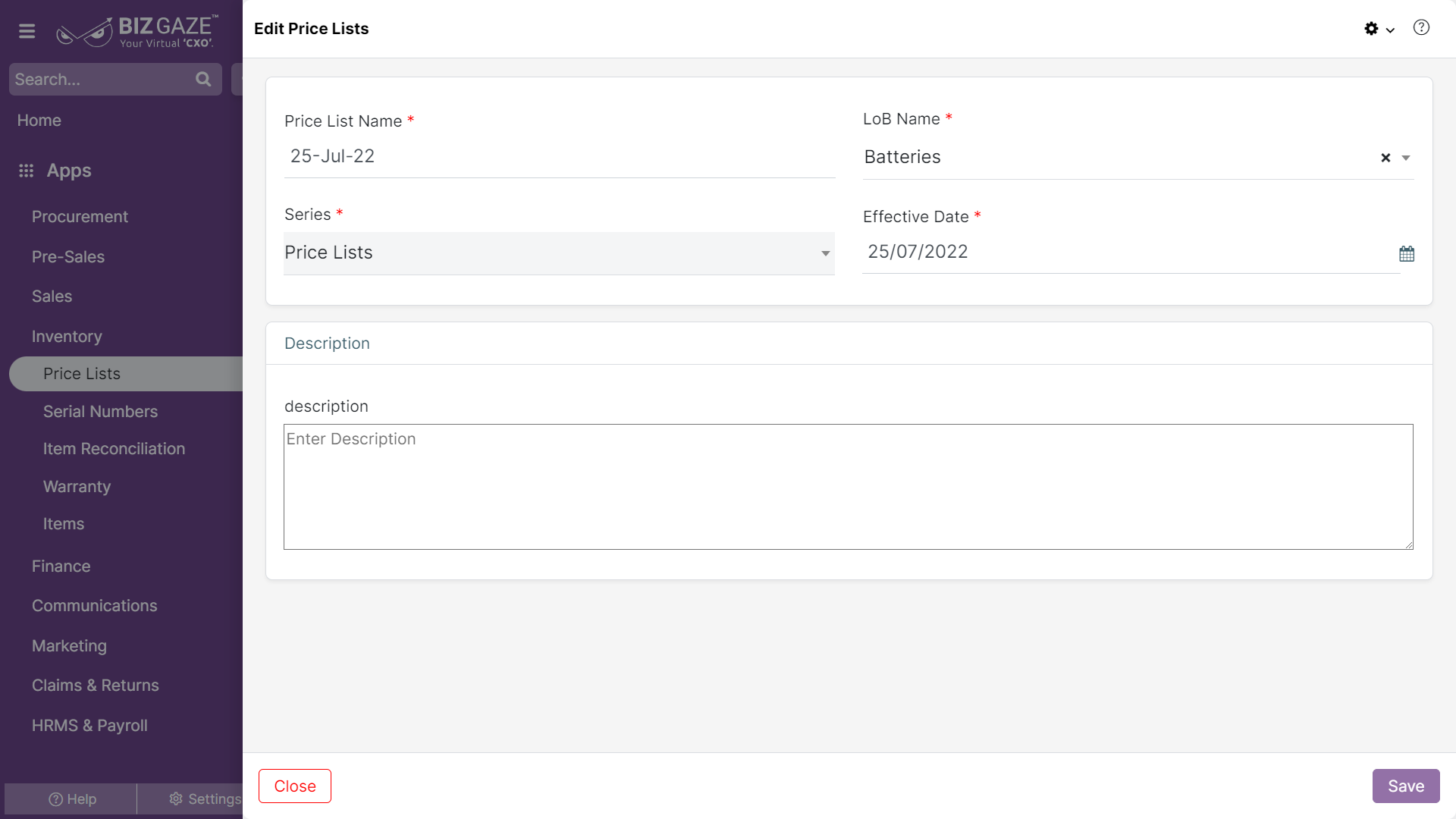
Task: Click the Price List Name field
Action: tap(560, 156)
